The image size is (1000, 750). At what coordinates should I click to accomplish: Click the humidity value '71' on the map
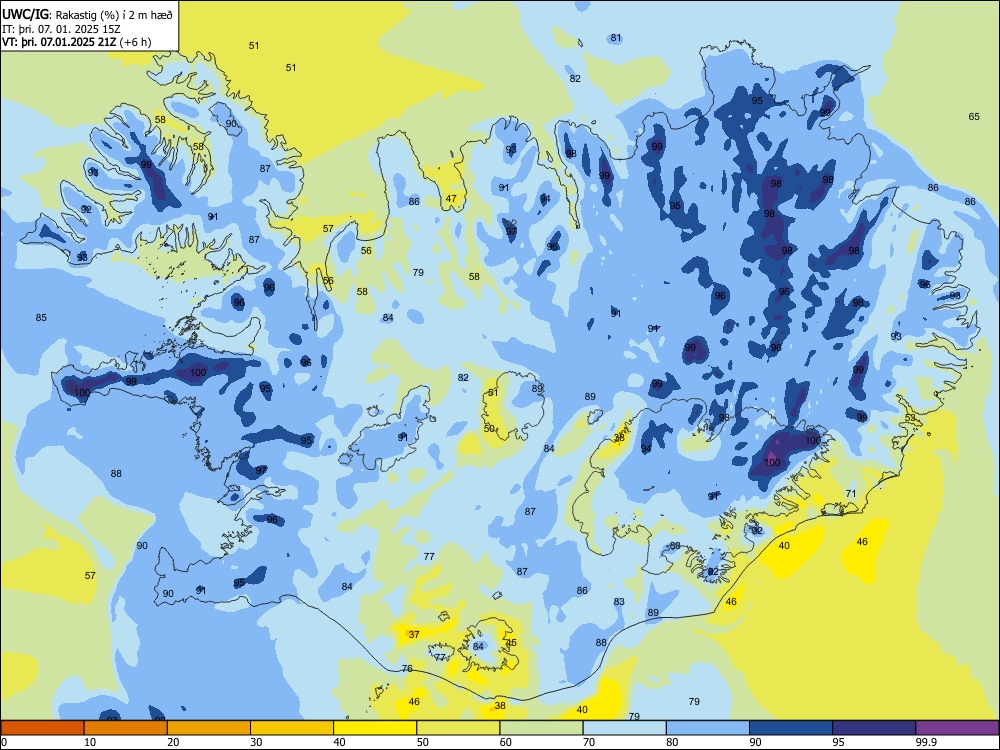tap(851, 494)
